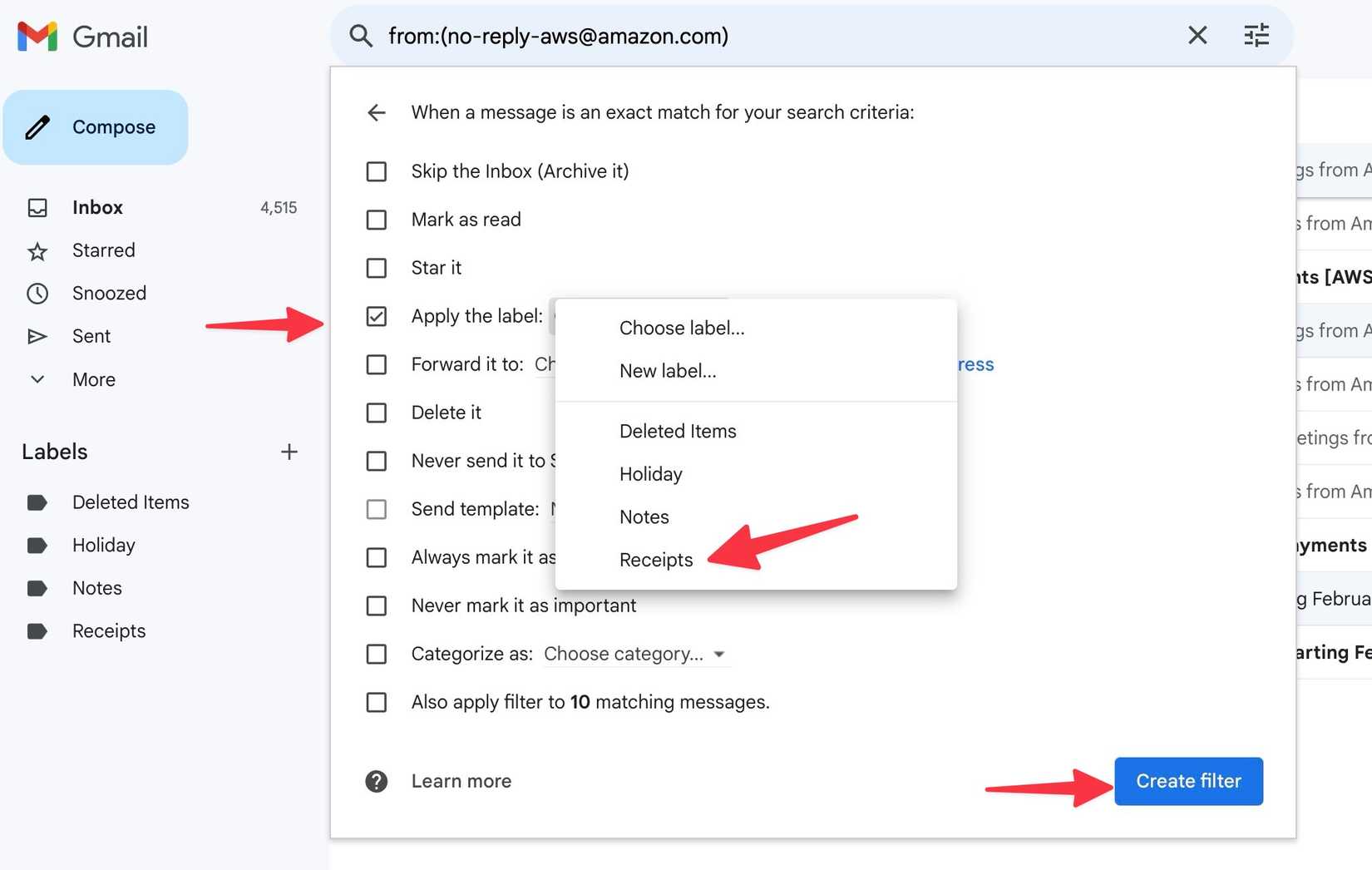
Task: Tick the Also apply filter checkbox
Action: [377, 702]
